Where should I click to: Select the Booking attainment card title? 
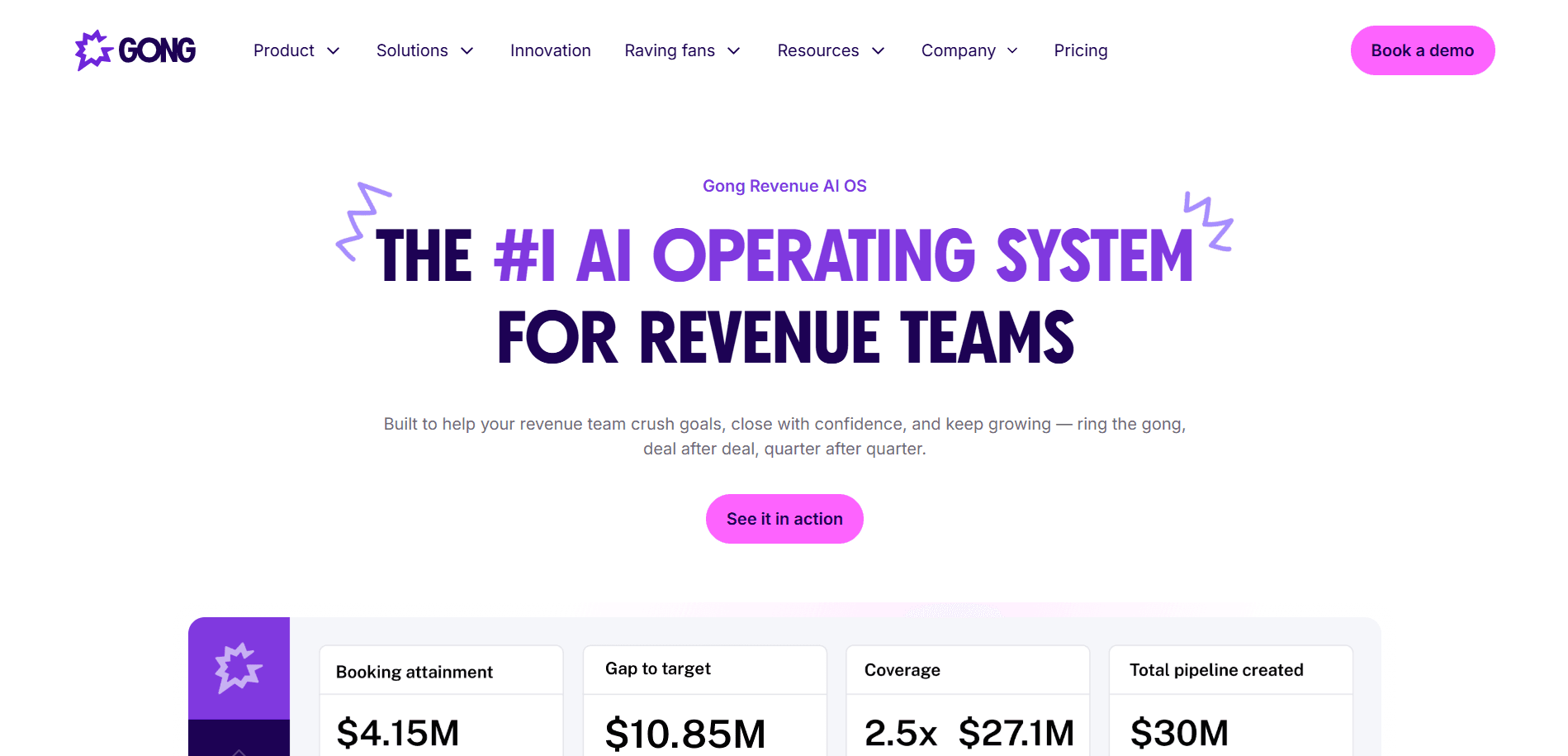tap(415, 672)
